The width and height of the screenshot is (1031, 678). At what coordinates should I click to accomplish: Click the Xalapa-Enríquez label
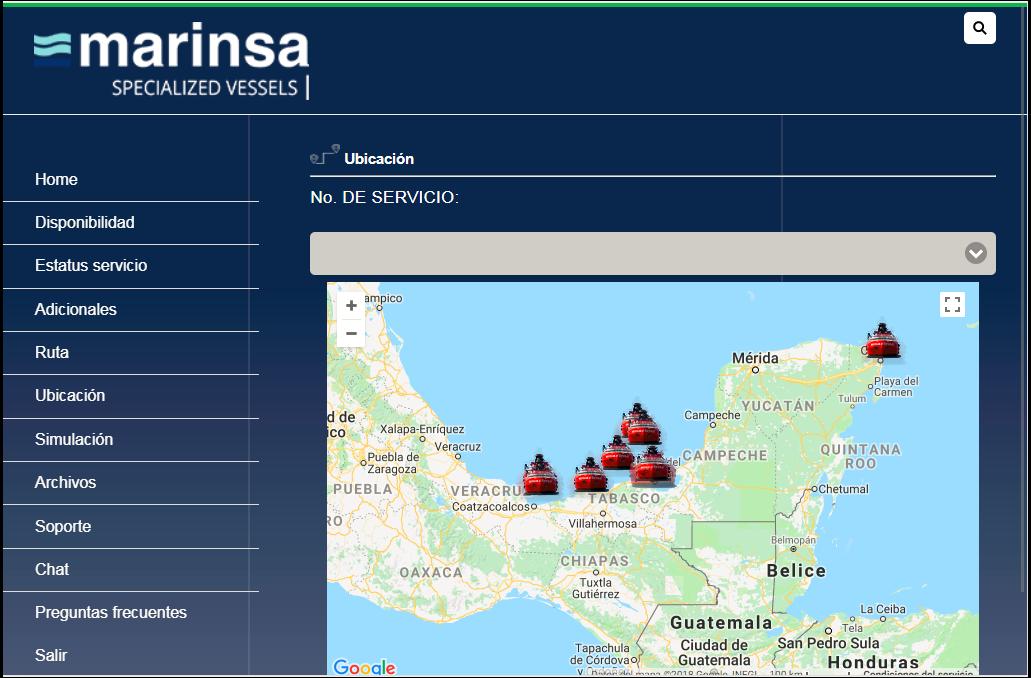(422, 429)
